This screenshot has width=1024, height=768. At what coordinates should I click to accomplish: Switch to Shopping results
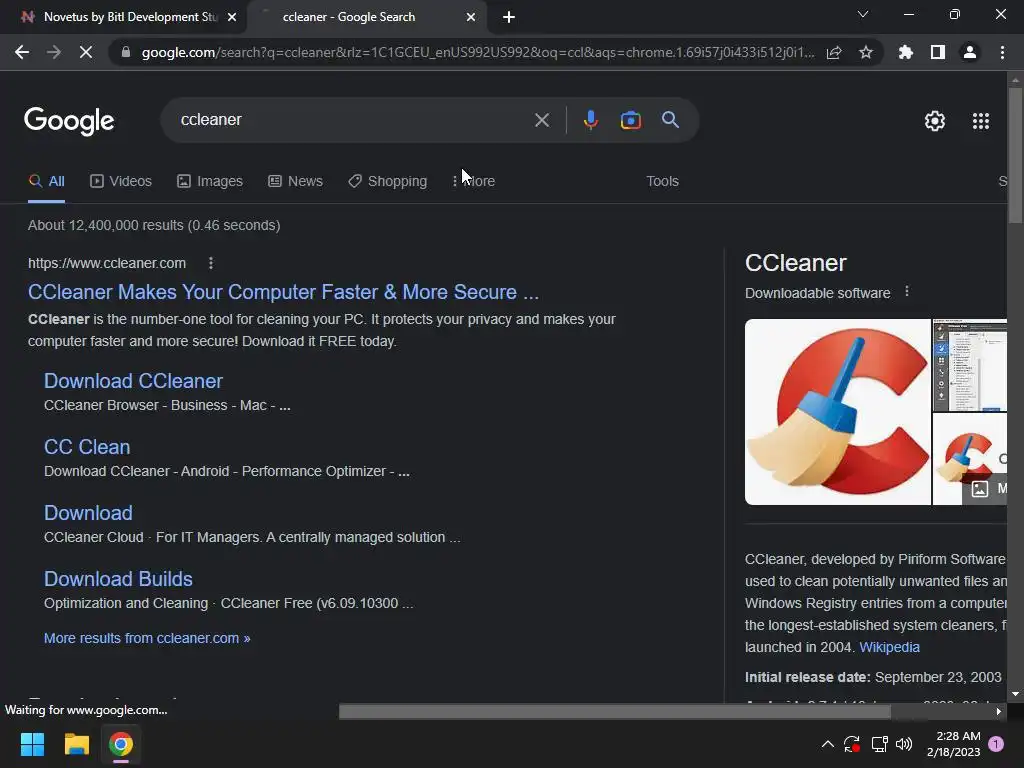[x=387, y=181]
